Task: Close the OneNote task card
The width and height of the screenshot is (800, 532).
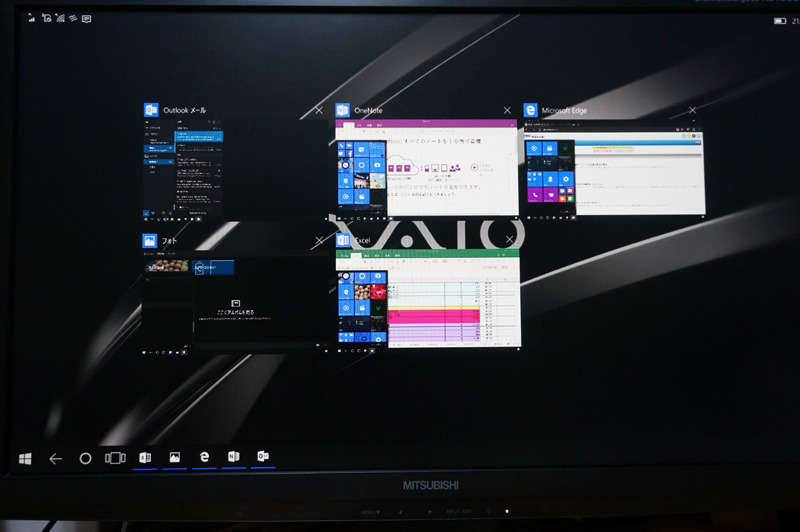Action: click(x=507, y=110)
